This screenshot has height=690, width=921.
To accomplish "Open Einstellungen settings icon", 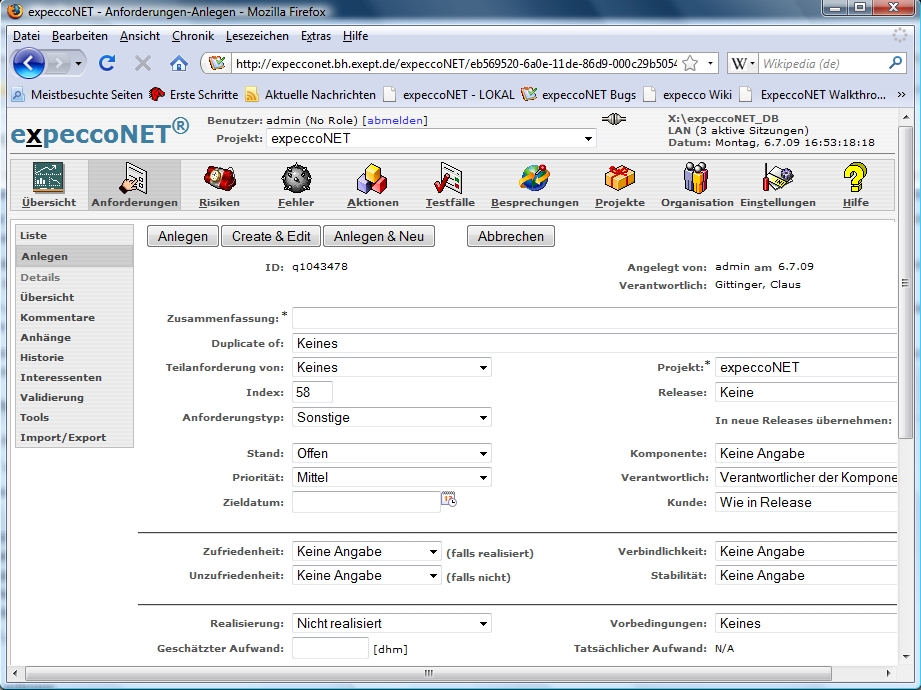I will (777, 180).
